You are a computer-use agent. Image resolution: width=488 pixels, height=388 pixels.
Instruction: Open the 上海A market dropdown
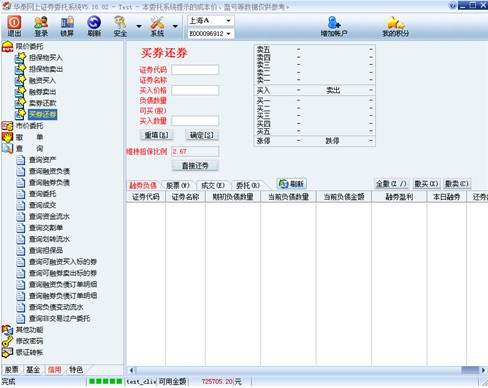(x=211, y=21)
